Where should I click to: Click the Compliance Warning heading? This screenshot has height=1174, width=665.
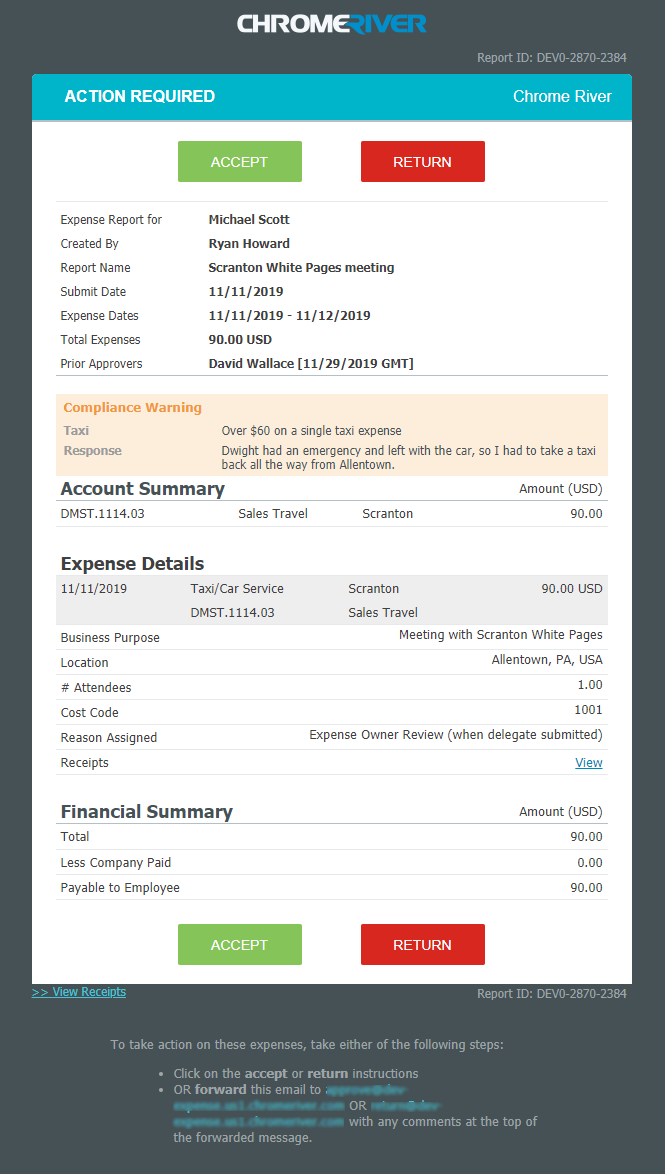tap(132, 408)
